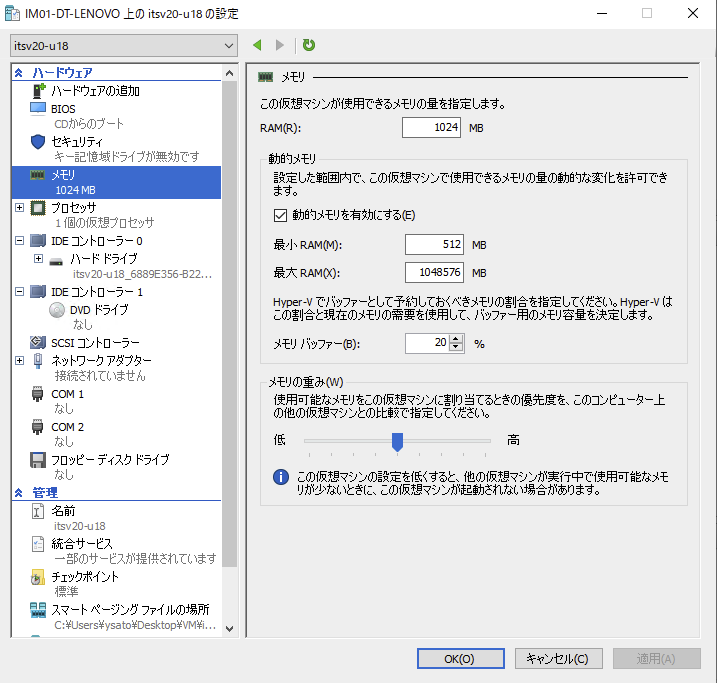Select the integration services item

82,543
